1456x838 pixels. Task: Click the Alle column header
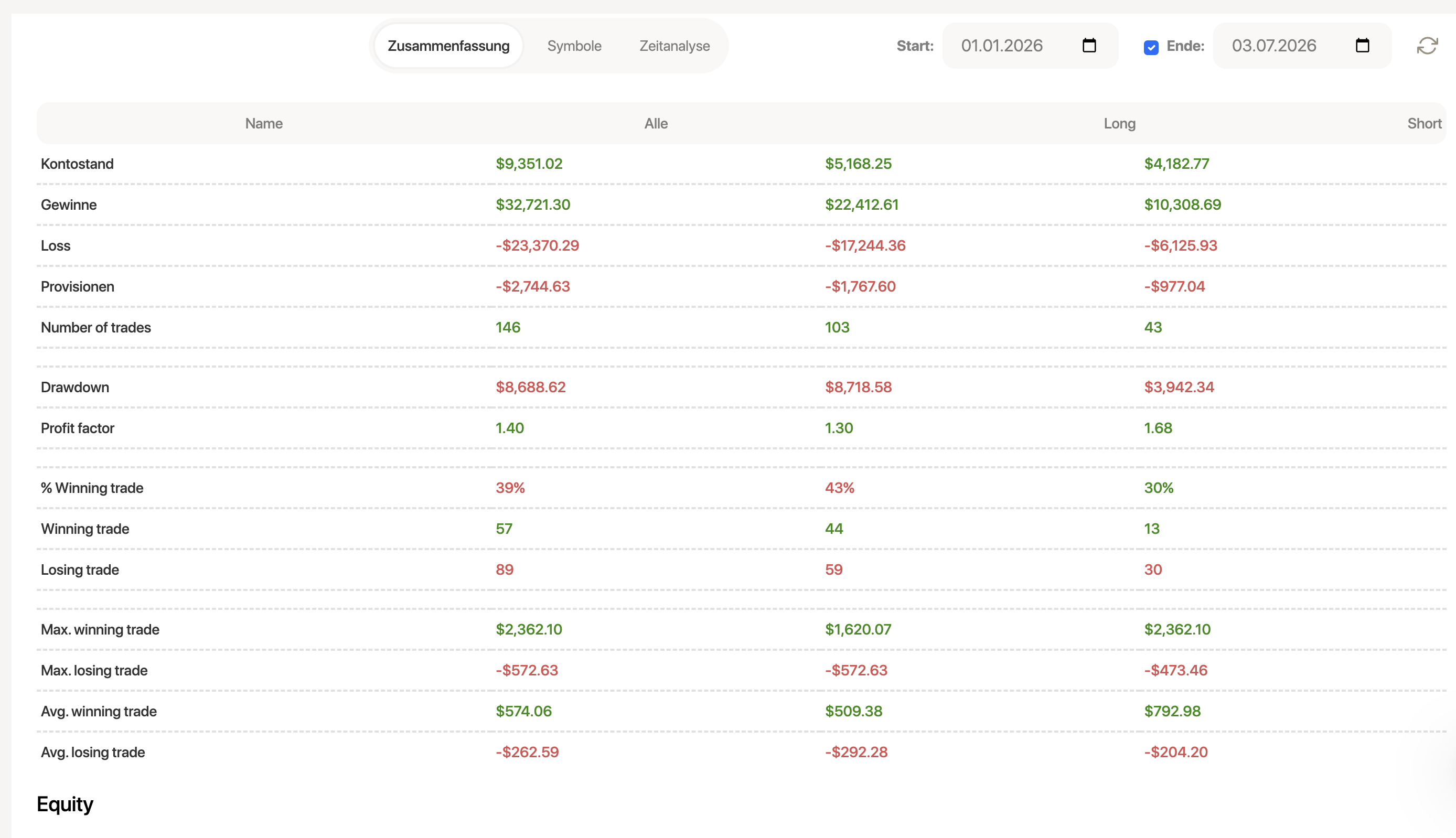(656, 124)
